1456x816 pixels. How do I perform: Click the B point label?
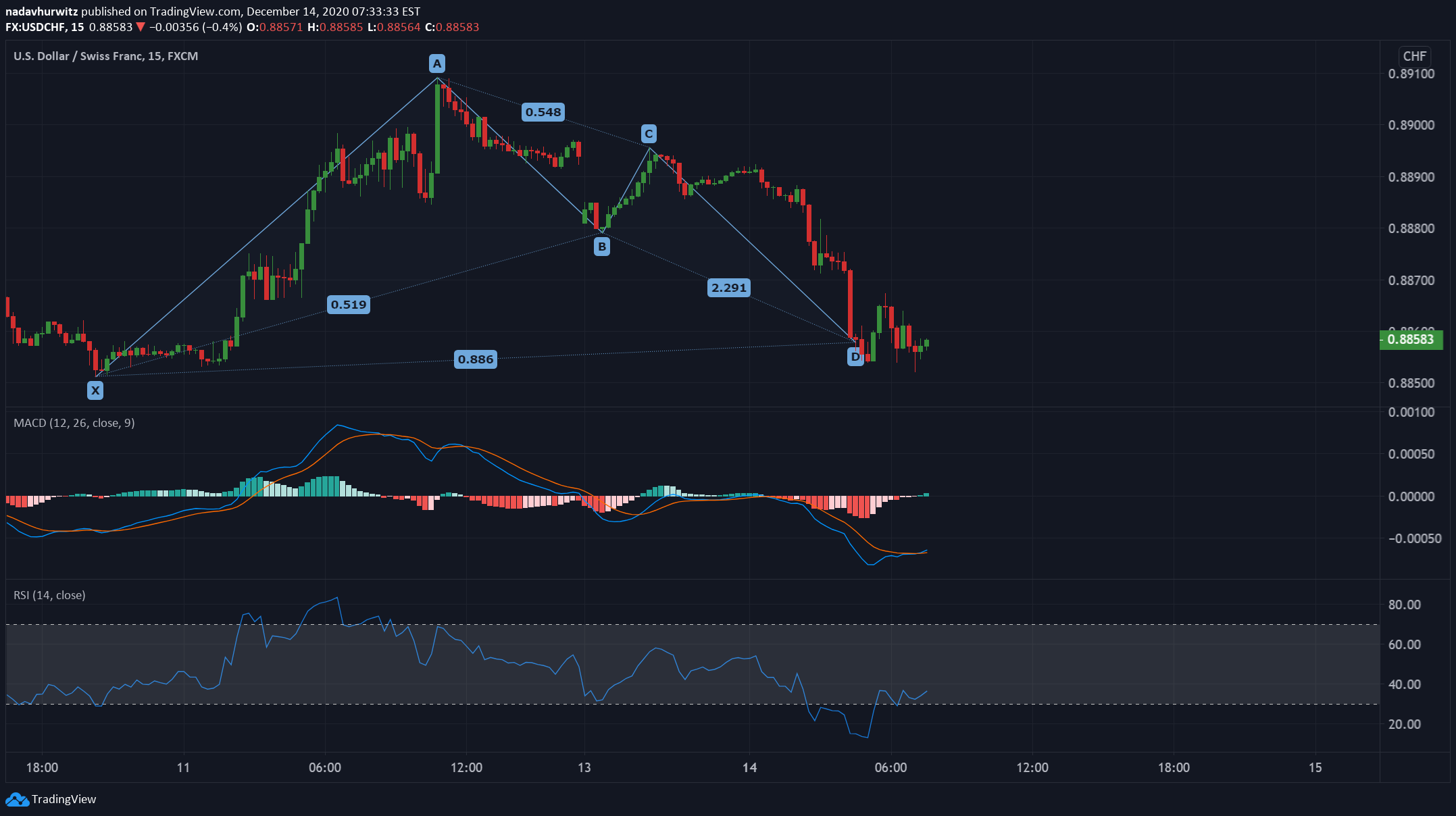click(x=601, y=247)
